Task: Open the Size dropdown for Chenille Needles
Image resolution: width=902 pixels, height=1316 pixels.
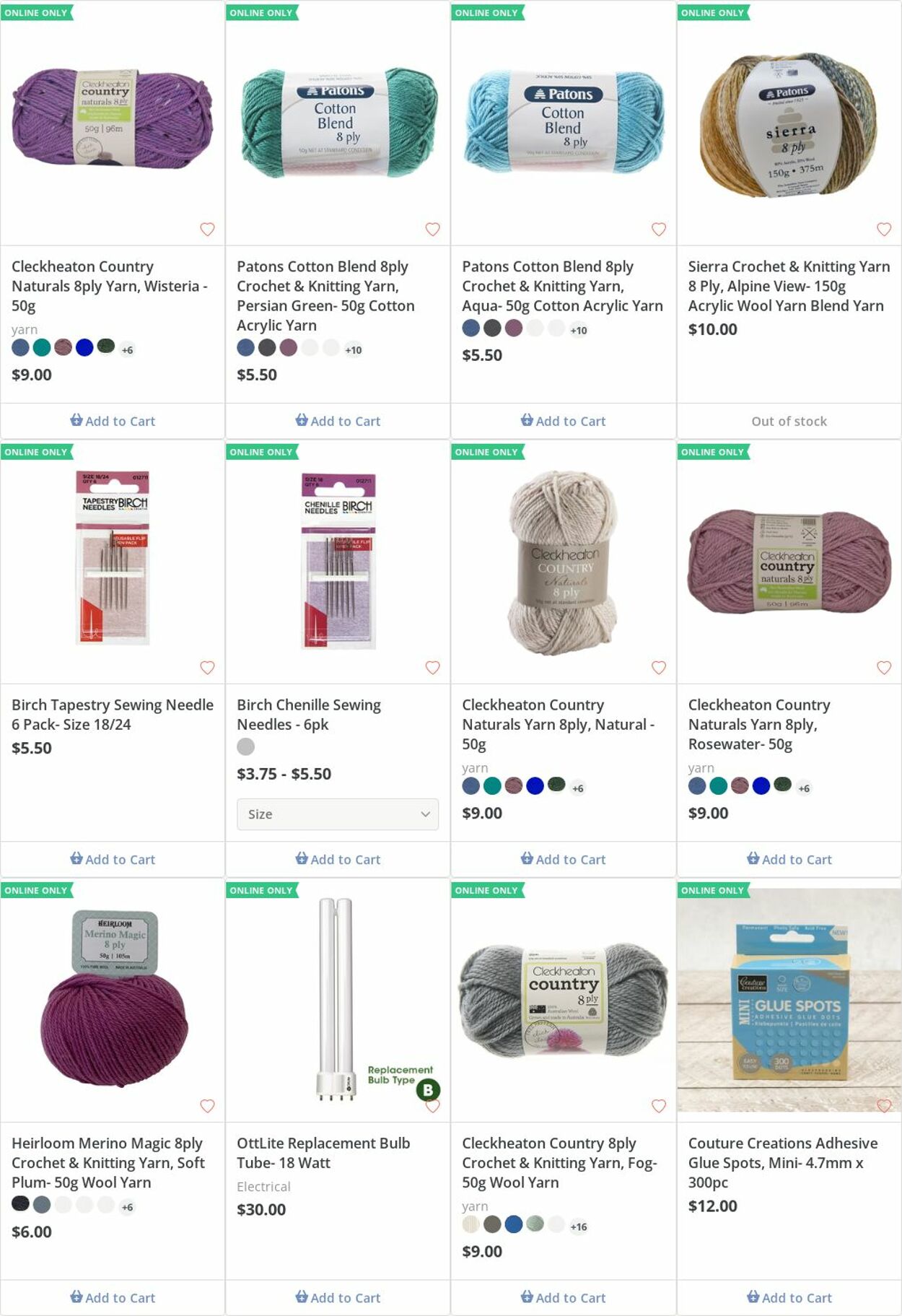Action: [x=338, y=814]
